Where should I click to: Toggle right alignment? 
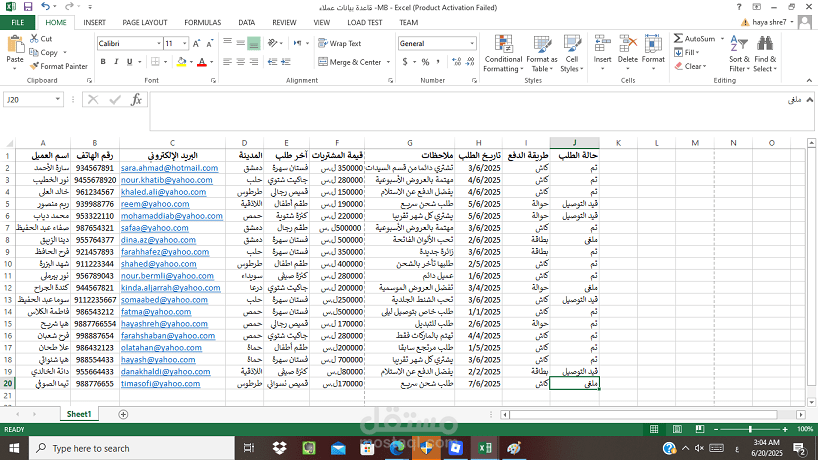point(254,62)
